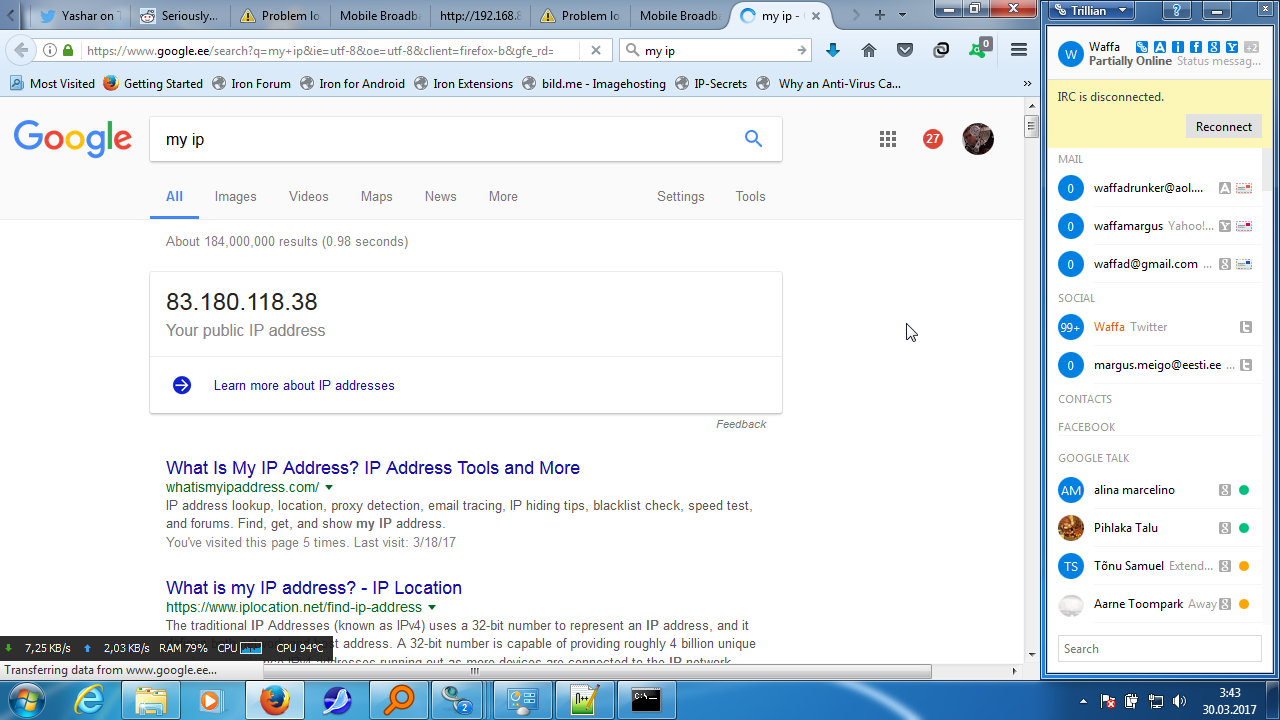Click the Facebook service icon in Trillian header
The image size is (1280, 720).
(x=1196, y=47)
